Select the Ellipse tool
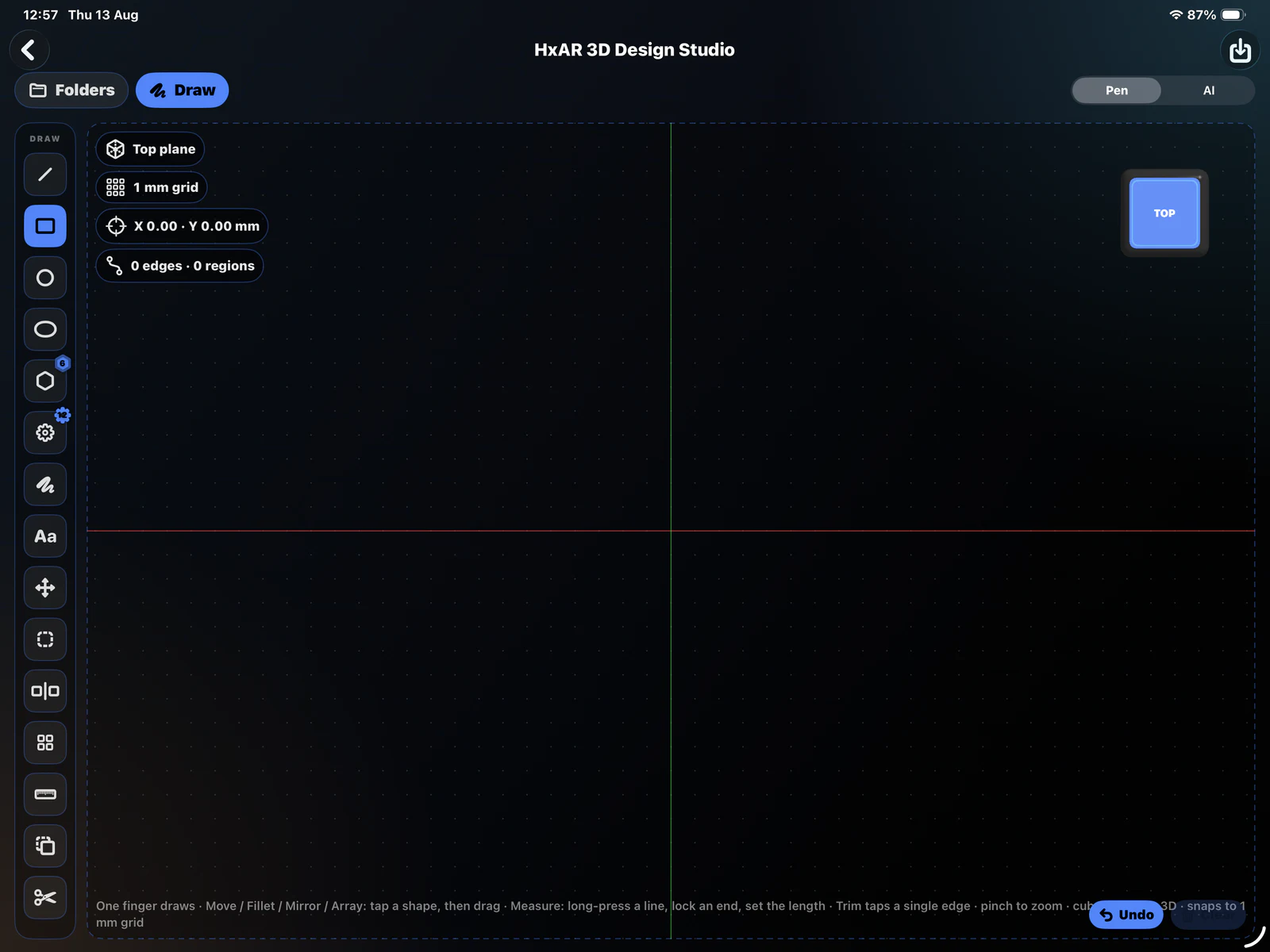 click(45, 329)
